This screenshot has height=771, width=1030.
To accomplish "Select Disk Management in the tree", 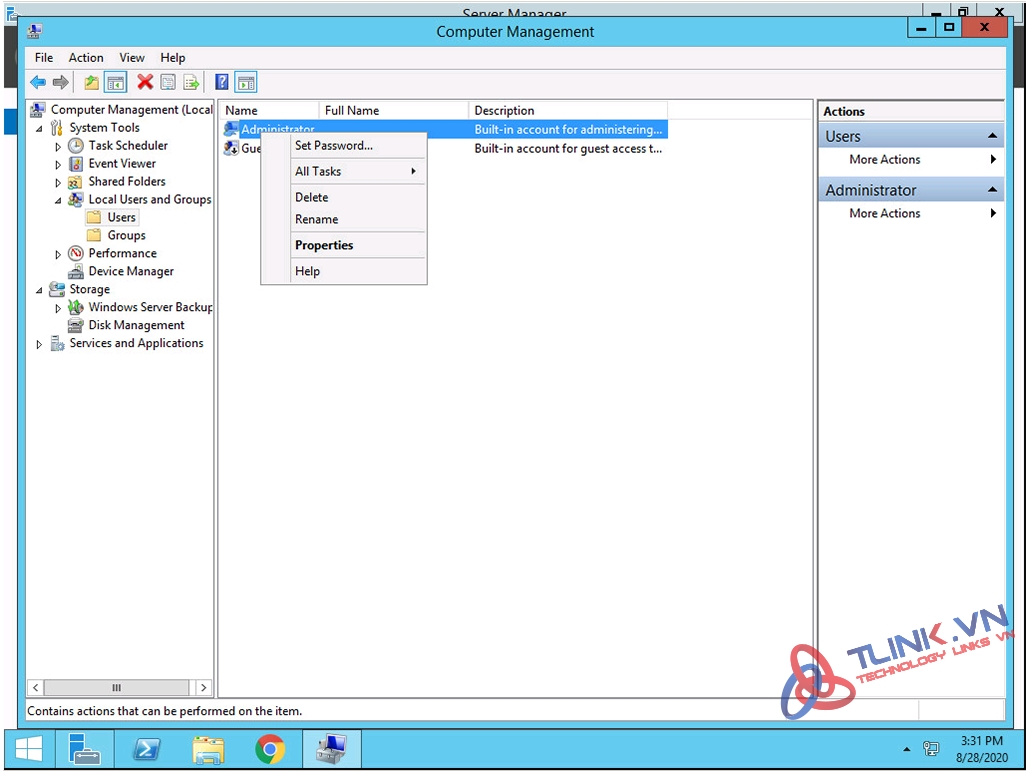I will [x=136, y=325].
